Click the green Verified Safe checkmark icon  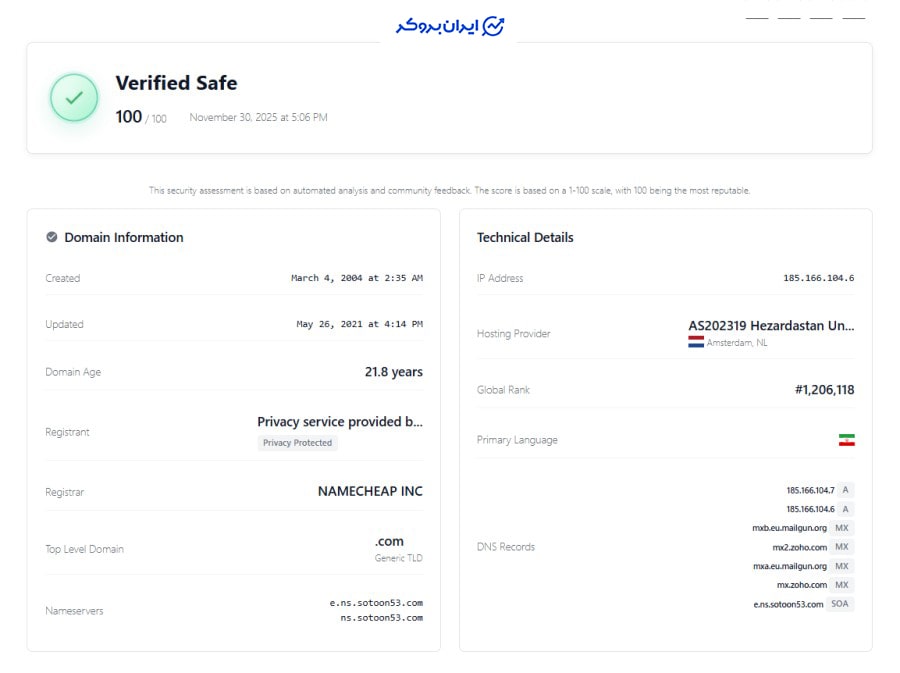coord(74,98)
